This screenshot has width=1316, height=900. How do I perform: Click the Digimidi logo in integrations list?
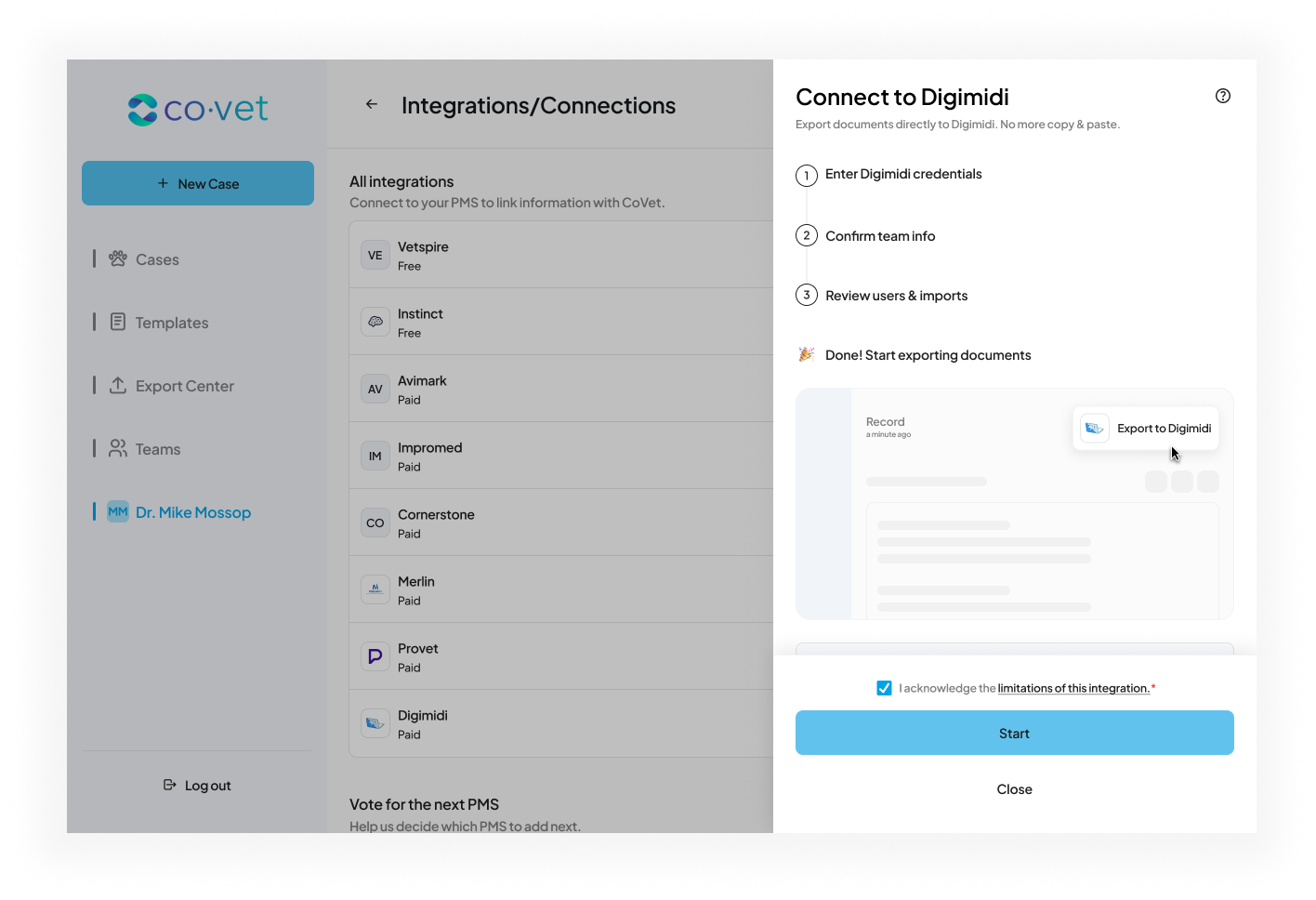(x=375, y=723)
